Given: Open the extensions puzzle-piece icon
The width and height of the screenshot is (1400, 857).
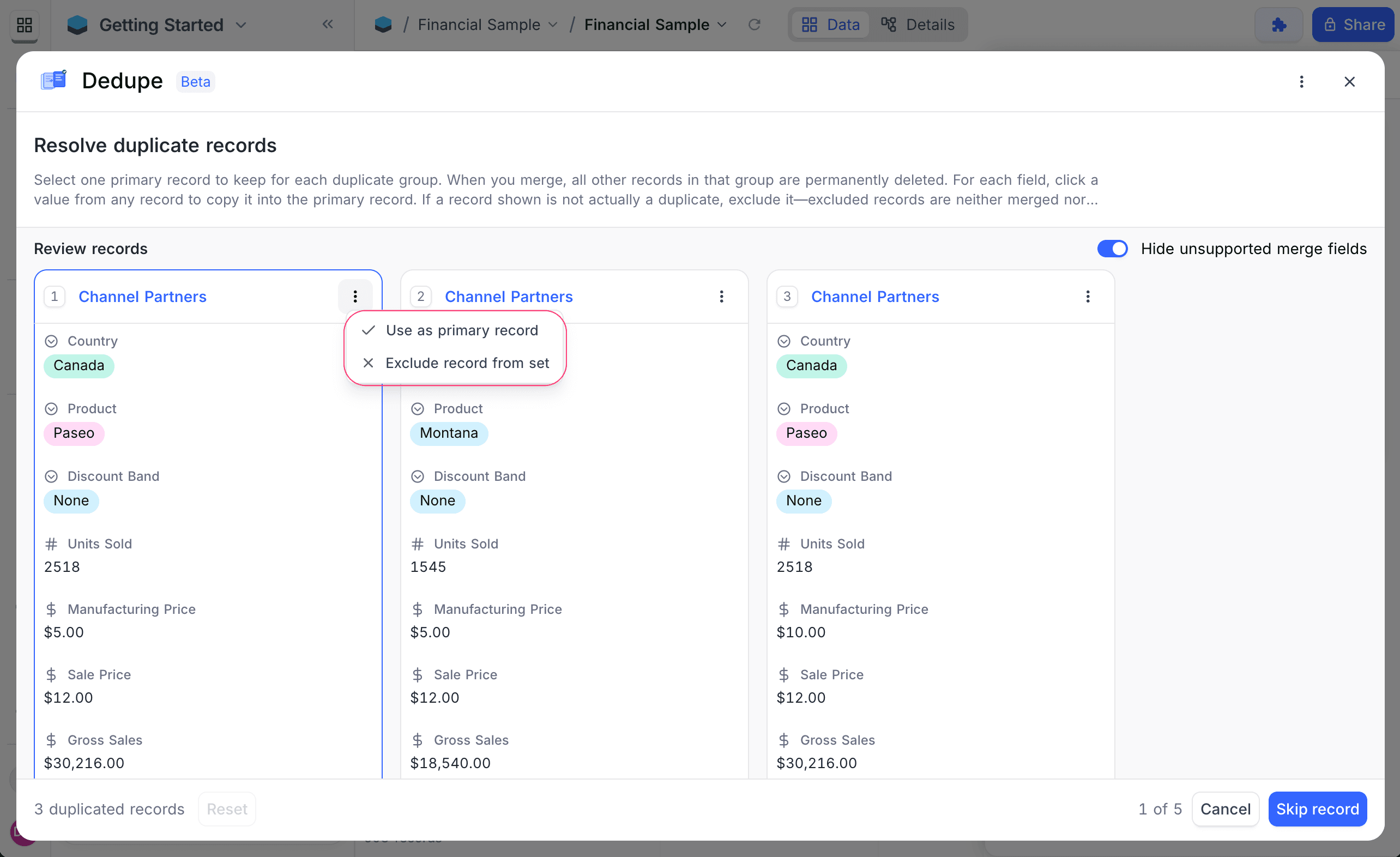Looking at the screenshot, I should click(x=1278, y=25).
